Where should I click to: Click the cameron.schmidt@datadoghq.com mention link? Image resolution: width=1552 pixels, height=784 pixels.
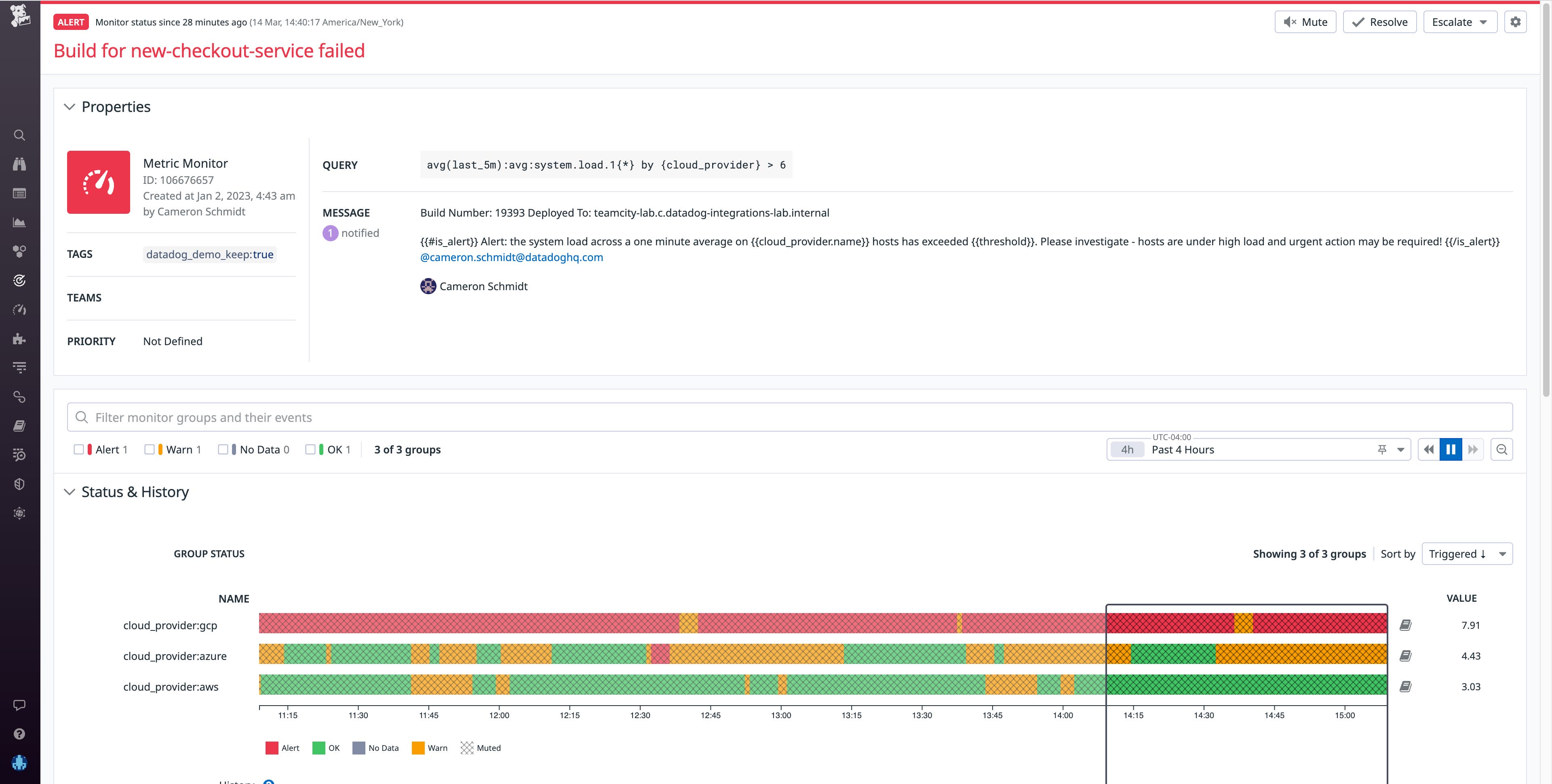[x=511, y=257]
